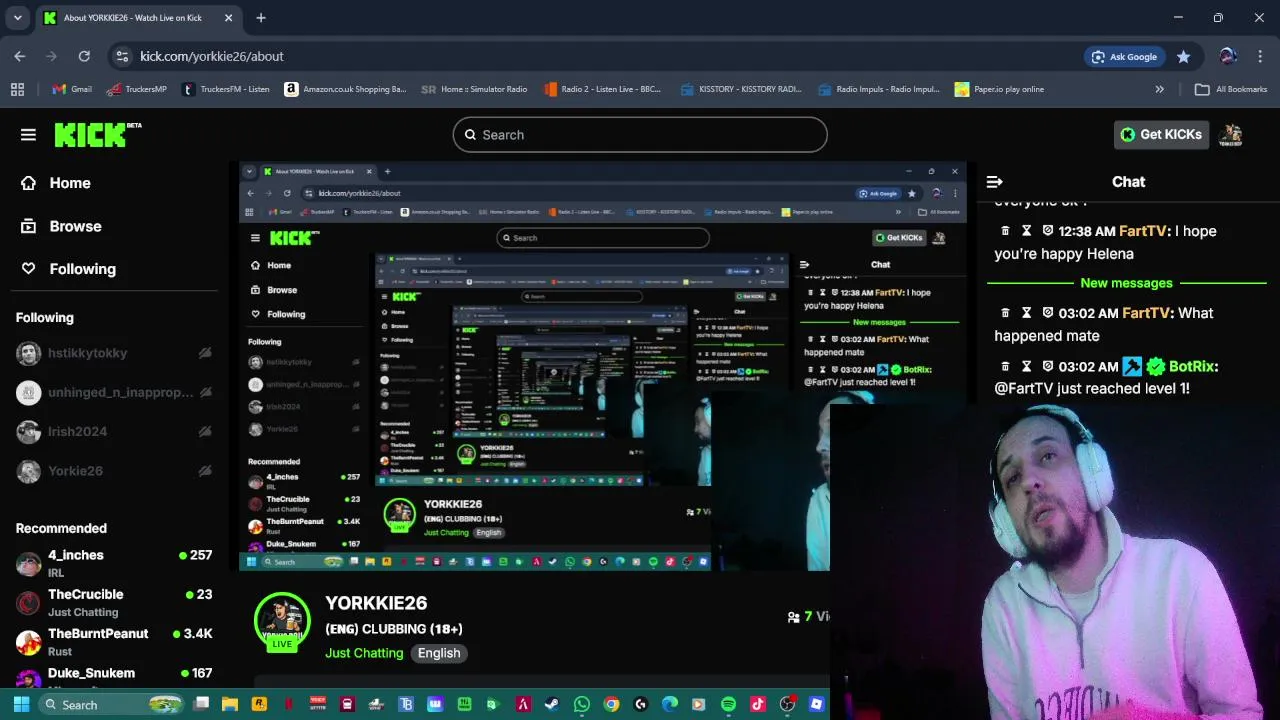Open the tab search dropdown arrow

click(17, 18)
